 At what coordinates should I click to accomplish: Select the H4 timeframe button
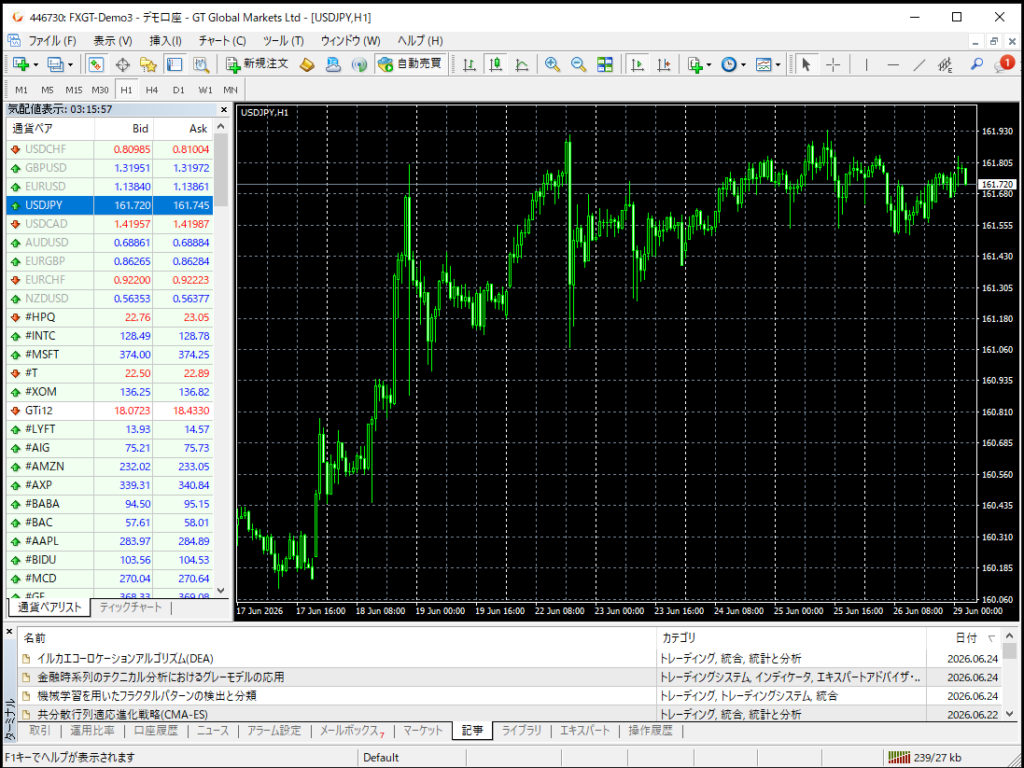pos(152,90)
